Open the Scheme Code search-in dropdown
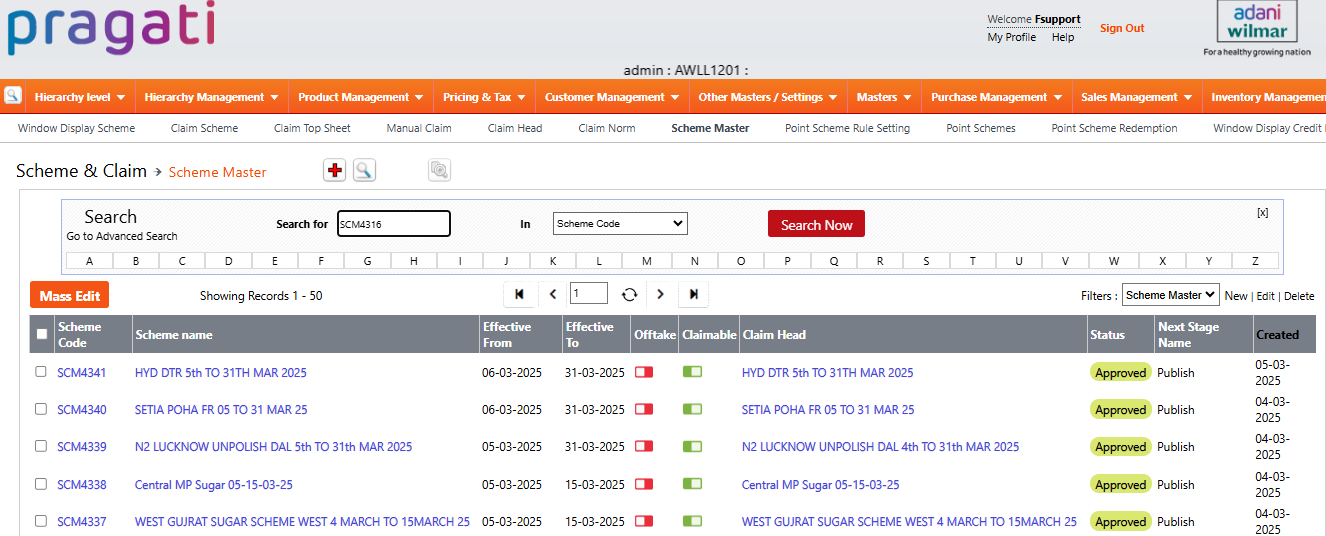Viewport: 1326px width, 536px height. pyautogui.click(x=620, y=224)
